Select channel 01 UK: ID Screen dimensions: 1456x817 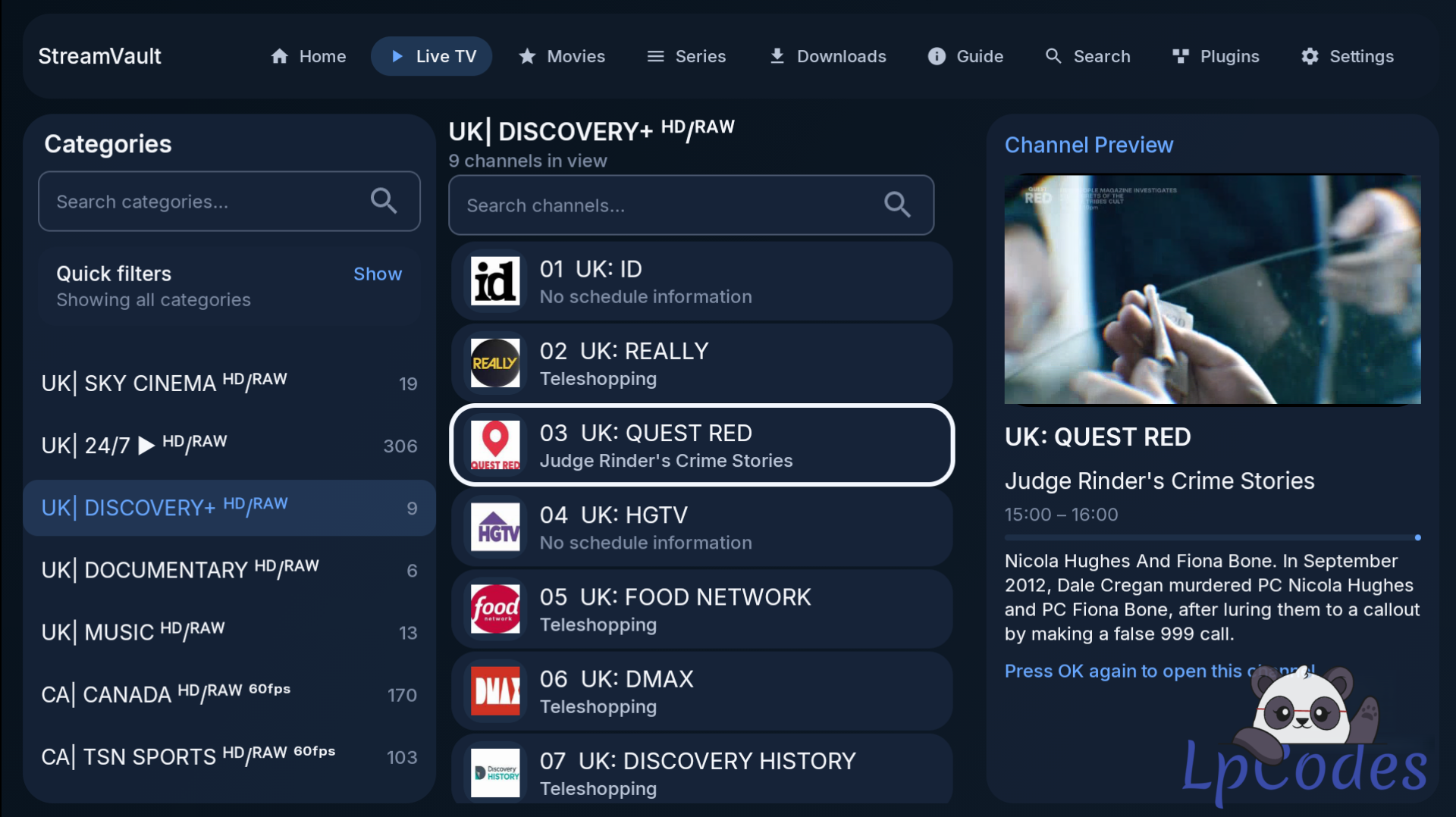pos(701,281)
